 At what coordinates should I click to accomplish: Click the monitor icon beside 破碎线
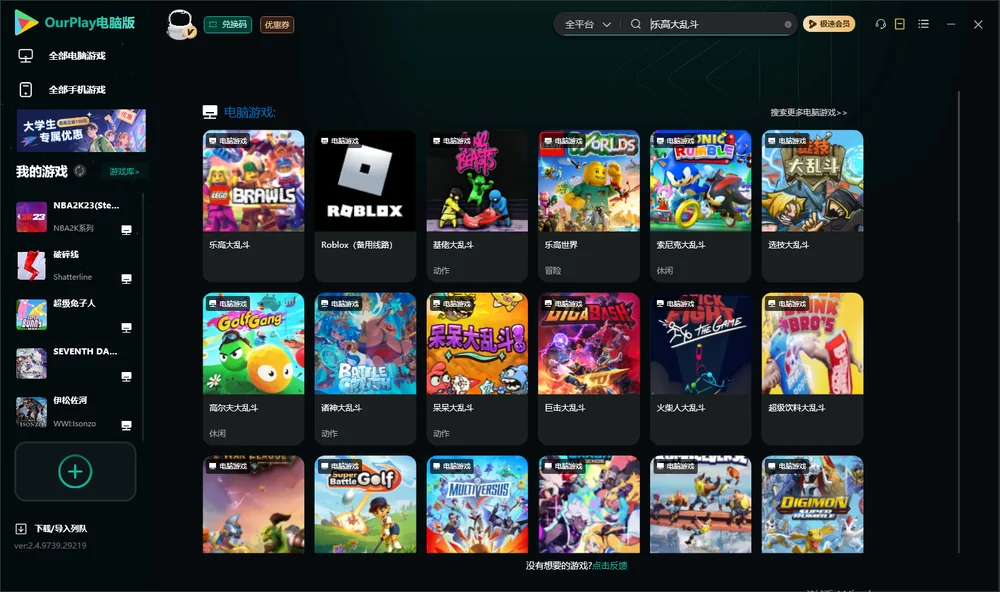pos(126,279)
